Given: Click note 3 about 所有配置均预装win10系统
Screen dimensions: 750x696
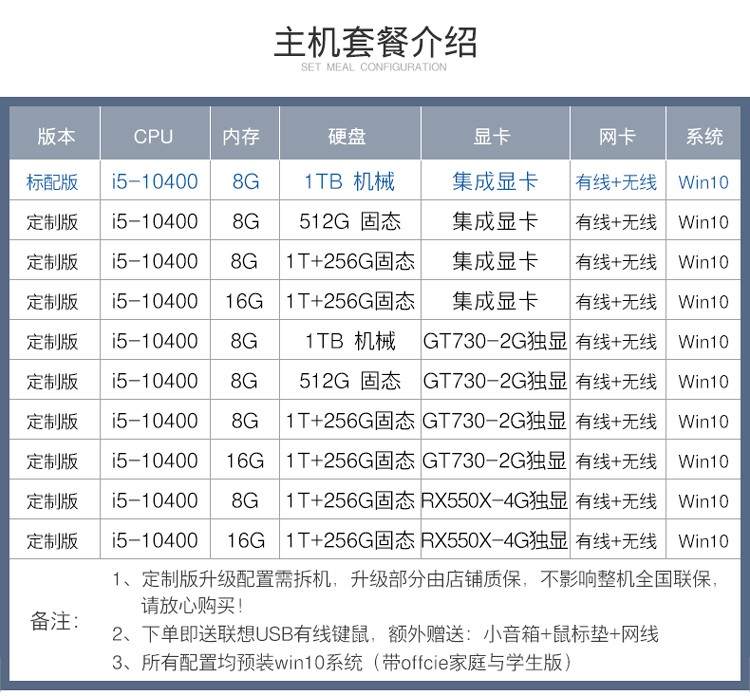Looking at the screenshot, I should [342, 663].
